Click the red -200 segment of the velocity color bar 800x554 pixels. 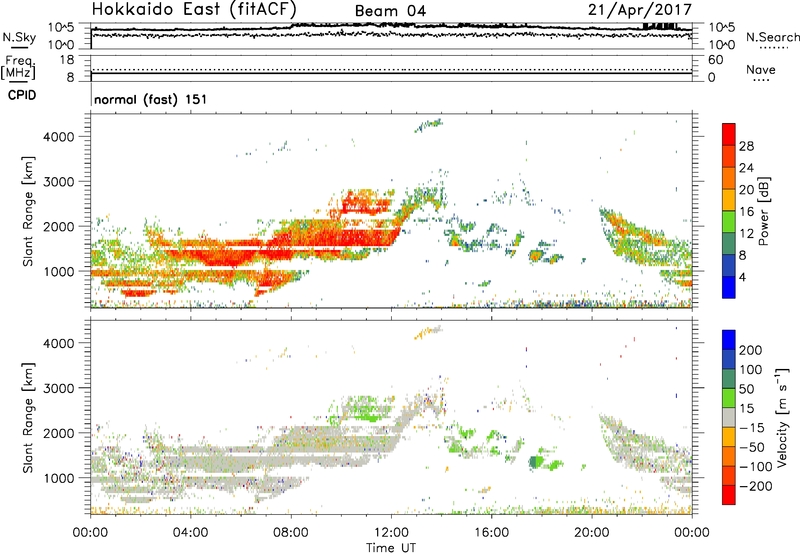(729, 495)
